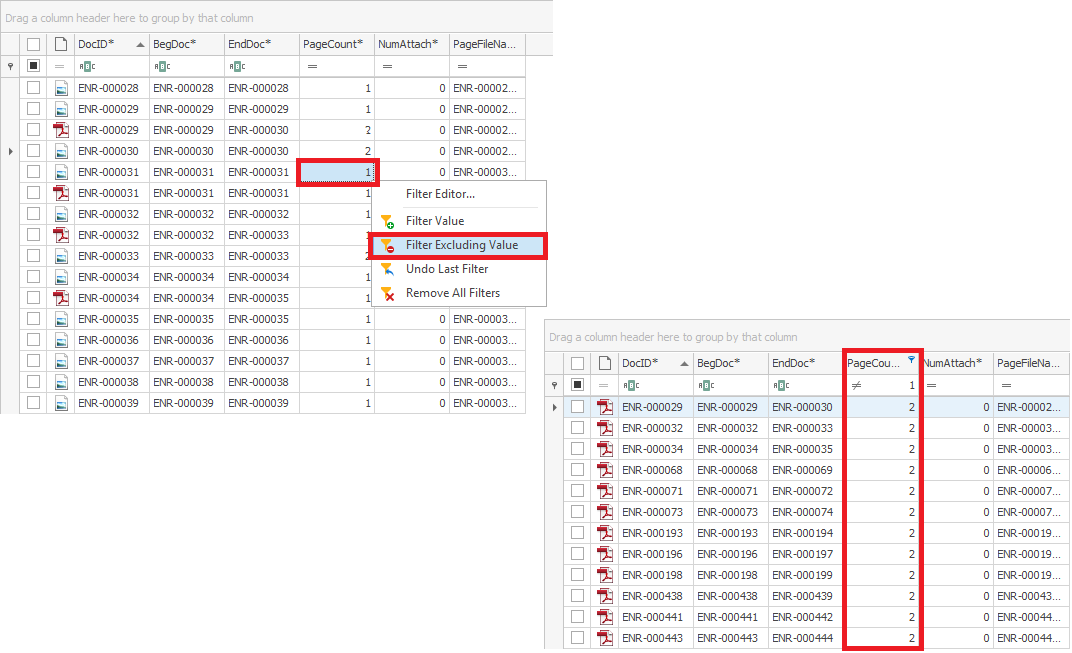This screenshot has height=653, width=1072.
Task: Click the PDF icon in the ENR-000196 row
Action: coord(605,554)
